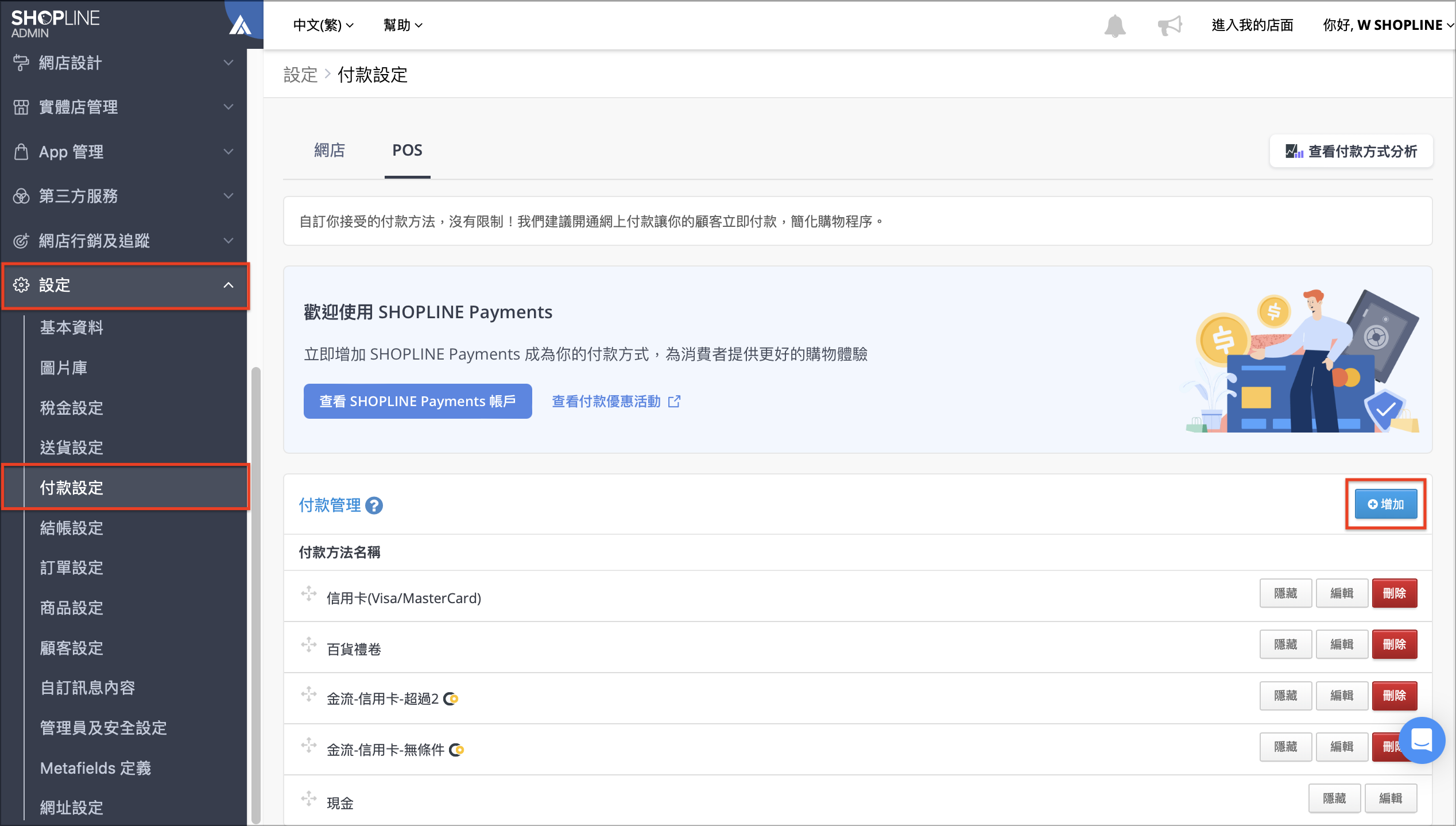Open 管理員及安全設定 in the settings submenu
The width and height of the screenshot is (1456, 826).
(103, 728)
